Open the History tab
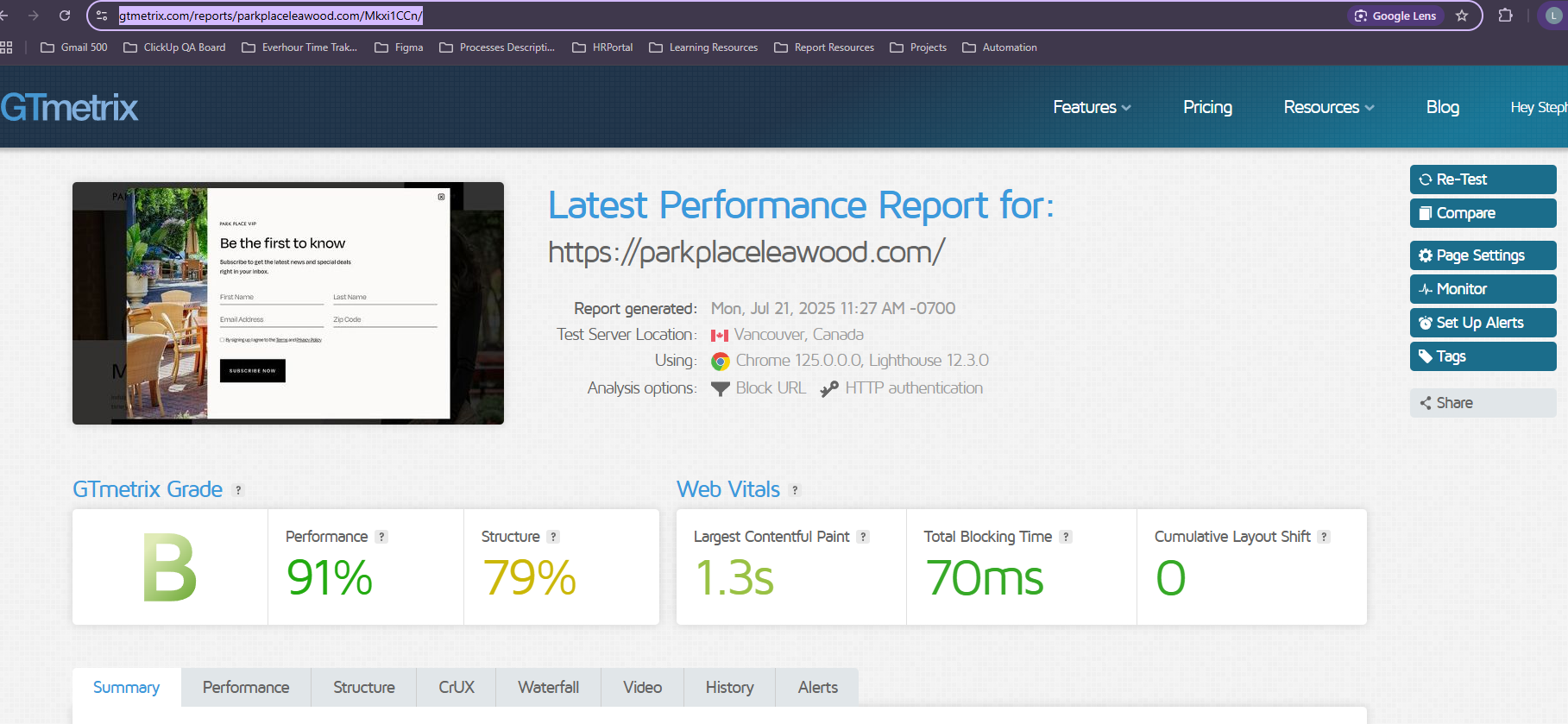The height and width of the screenshot is (724, 1568). 730,687
